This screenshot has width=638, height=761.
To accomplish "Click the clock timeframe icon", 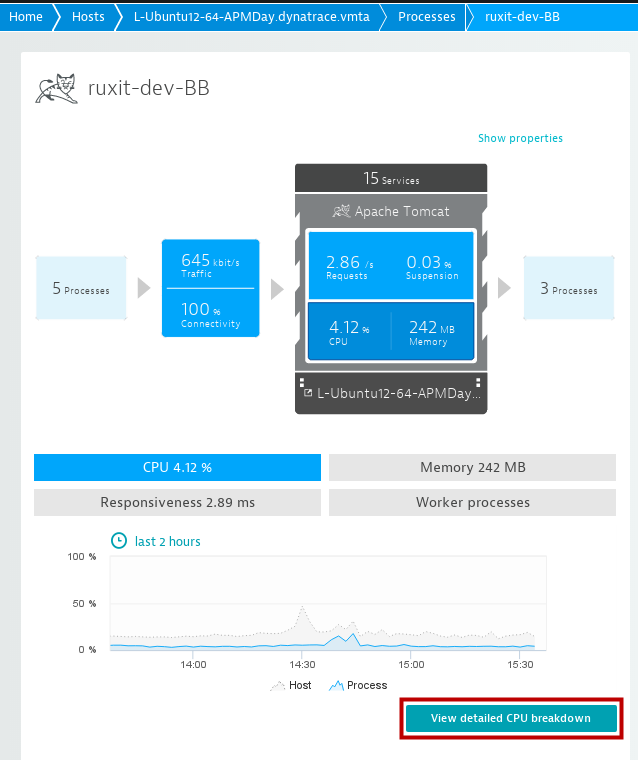I will 119,541.
